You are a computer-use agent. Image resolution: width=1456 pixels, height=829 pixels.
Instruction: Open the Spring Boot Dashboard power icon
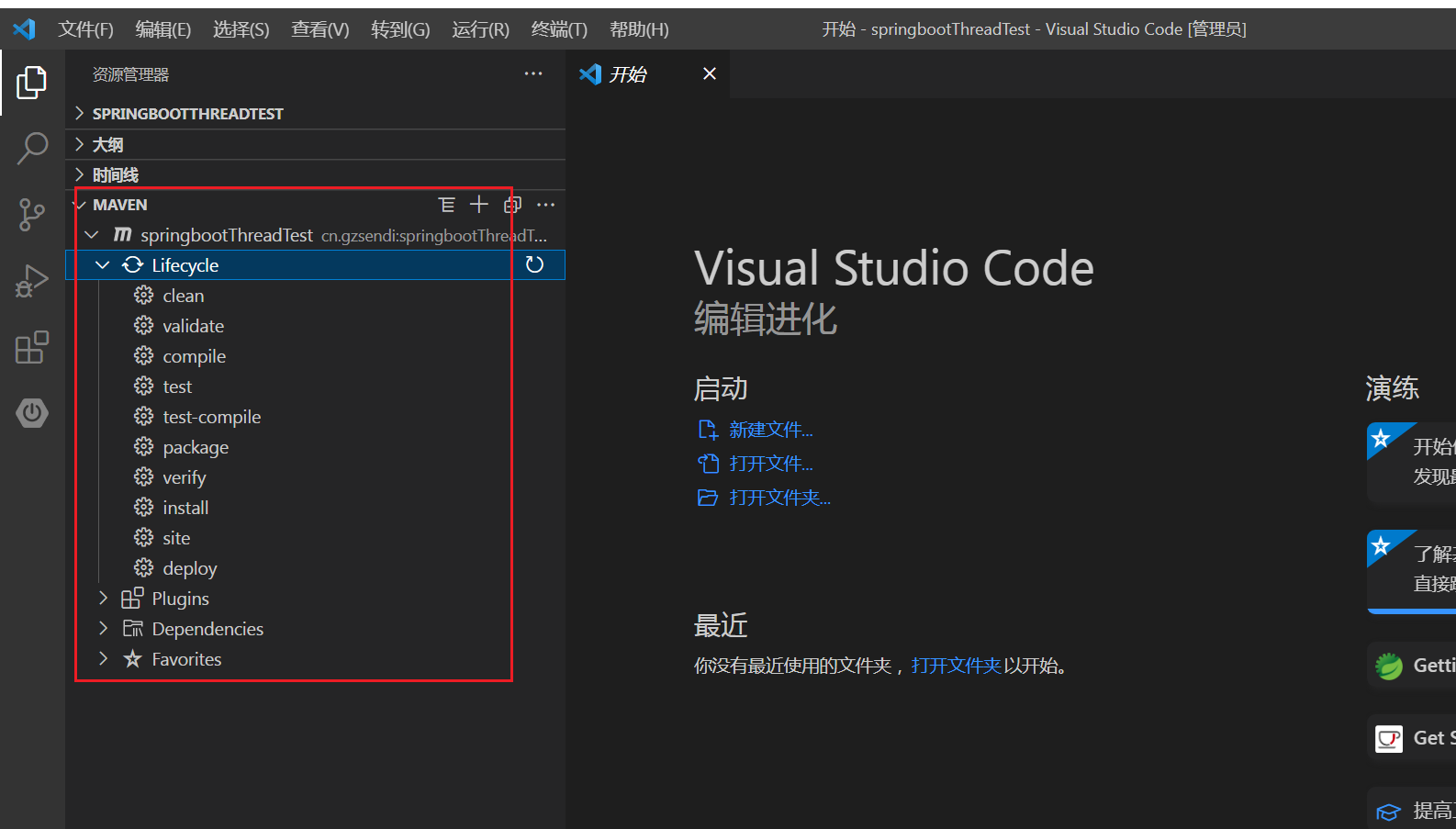point(31,413)
